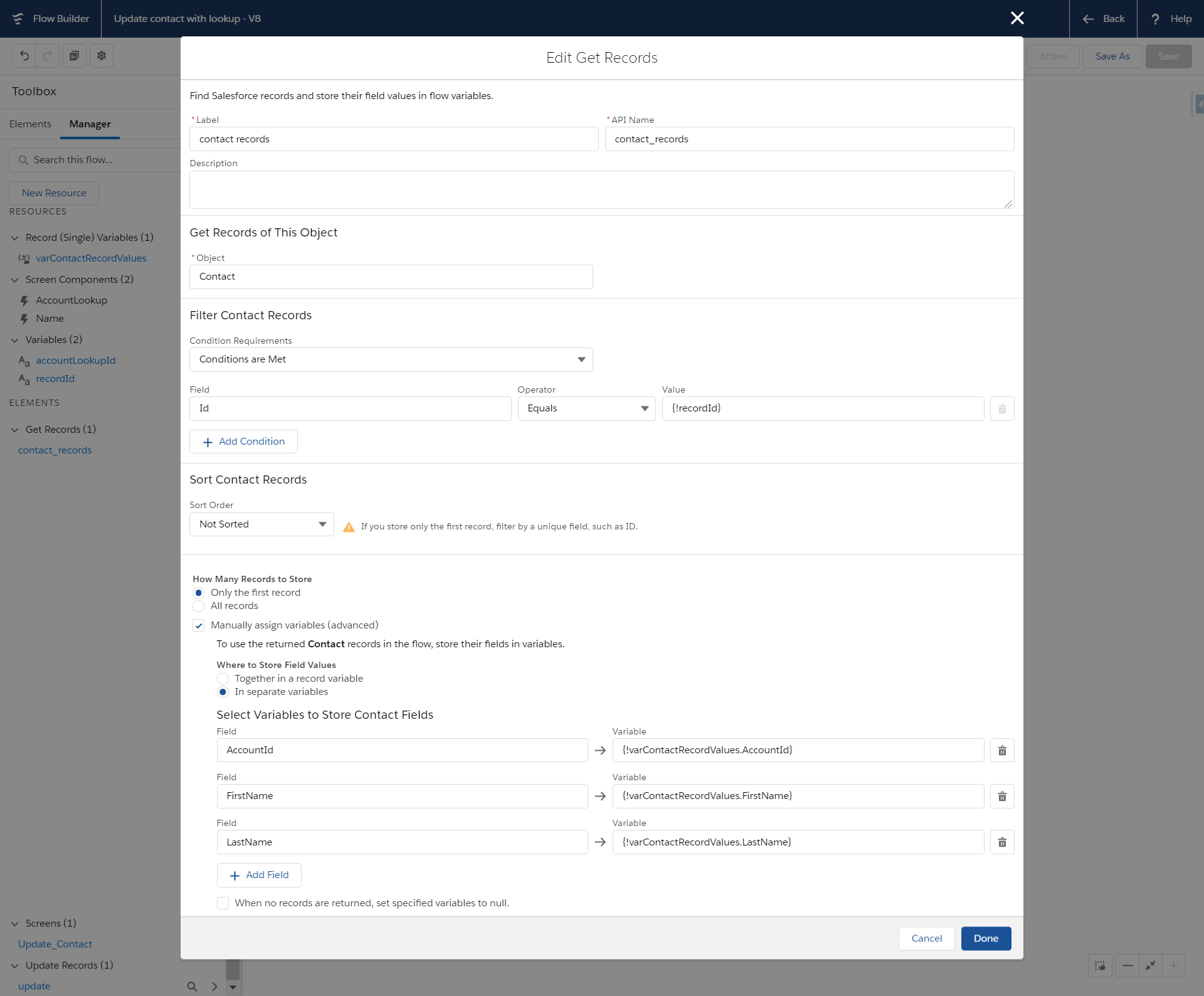This screenshot has height=996, width=1204.
Task: Click the fit to view canvas icon
Action: pos(1151,966)
